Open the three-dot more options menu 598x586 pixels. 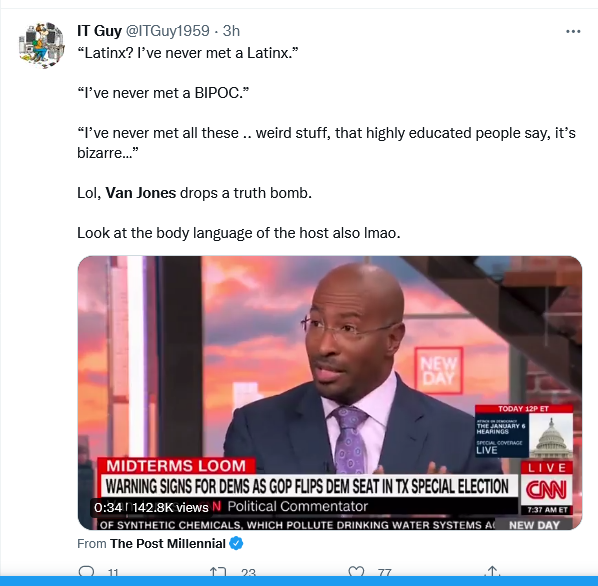click(573, 31)
